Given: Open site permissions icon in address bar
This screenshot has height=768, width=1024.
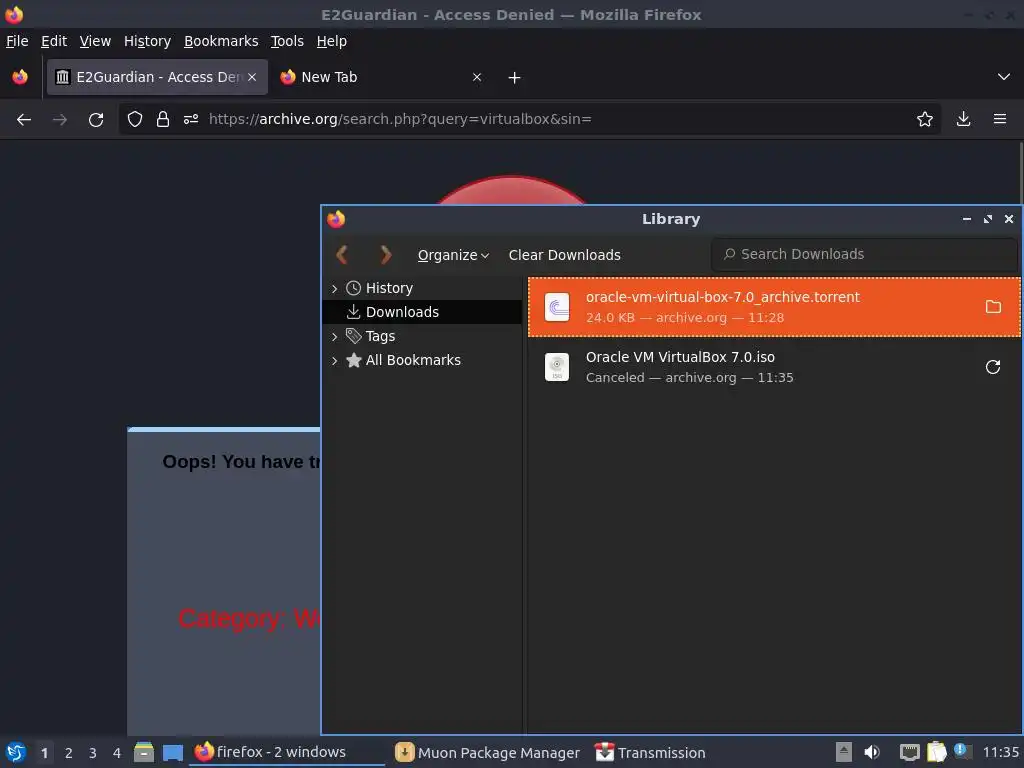Looking at the screenshot, I should (191, 120).
